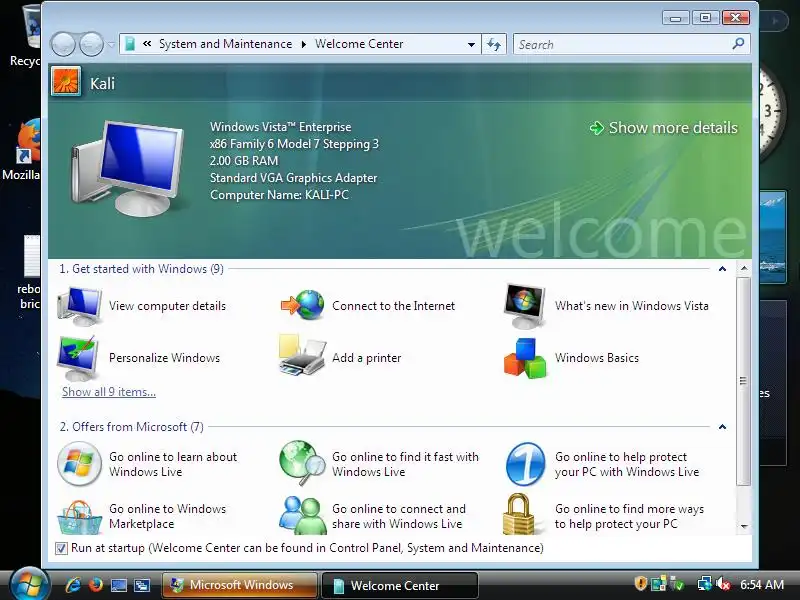Switch to Microsoft Windows taskbar button
Viewport: 800px width, 600px height.
(240, 585)
